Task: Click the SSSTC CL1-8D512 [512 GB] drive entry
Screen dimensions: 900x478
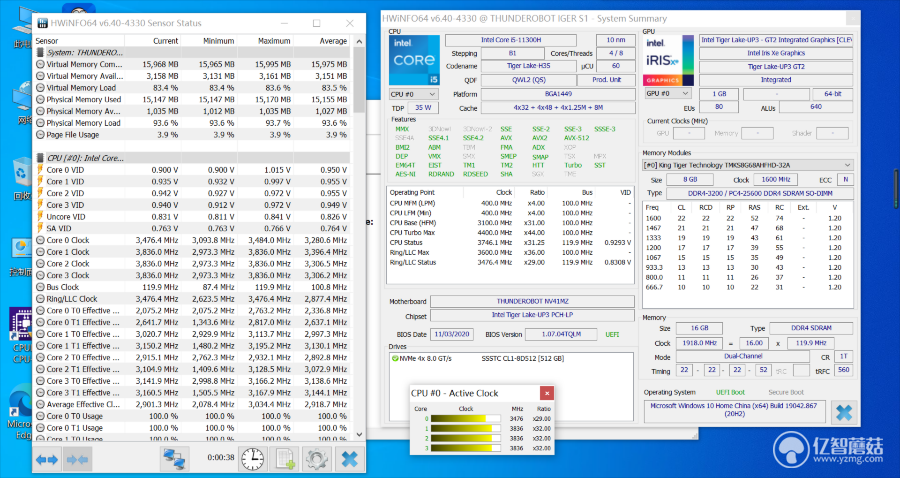Action: point(522,359)
